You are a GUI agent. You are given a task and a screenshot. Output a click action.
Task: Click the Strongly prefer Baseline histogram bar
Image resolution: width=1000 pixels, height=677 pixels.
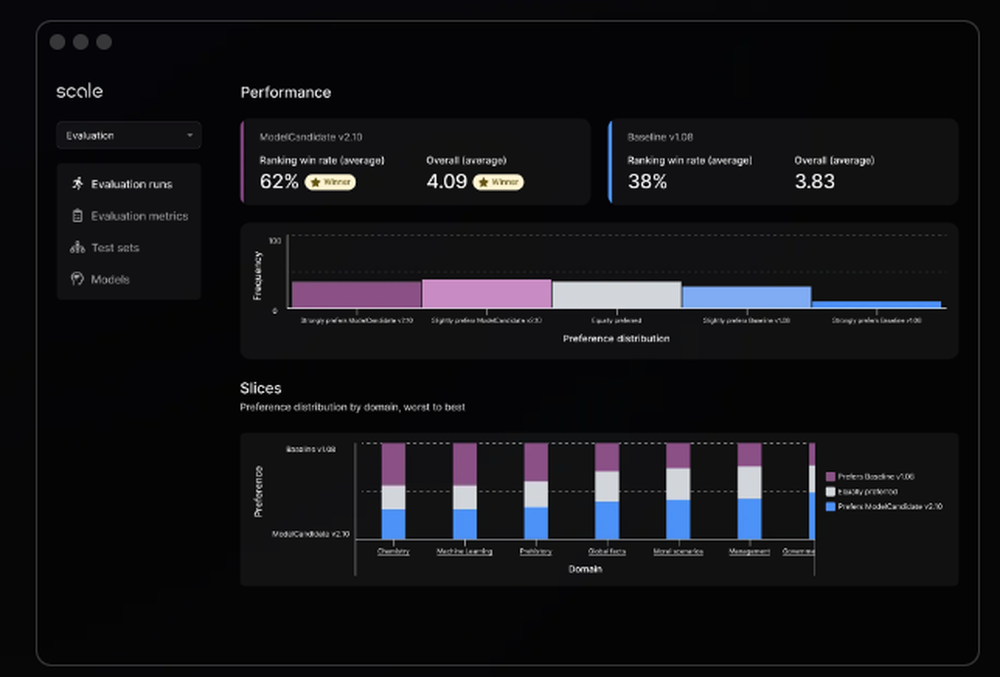click(877, 305)
